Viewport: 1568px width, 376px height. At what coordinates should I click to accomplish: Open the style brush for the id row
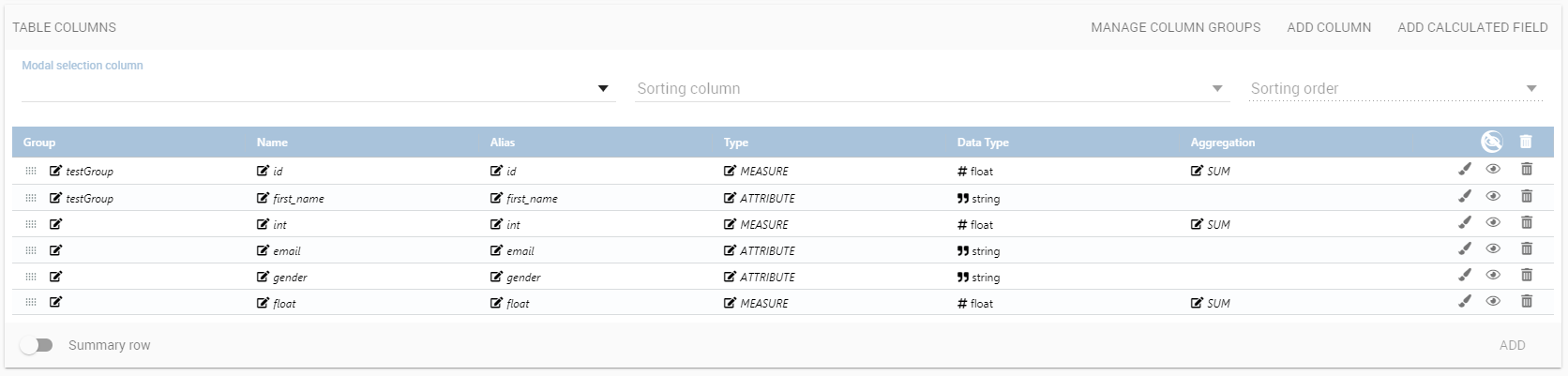pos(1465,170)
